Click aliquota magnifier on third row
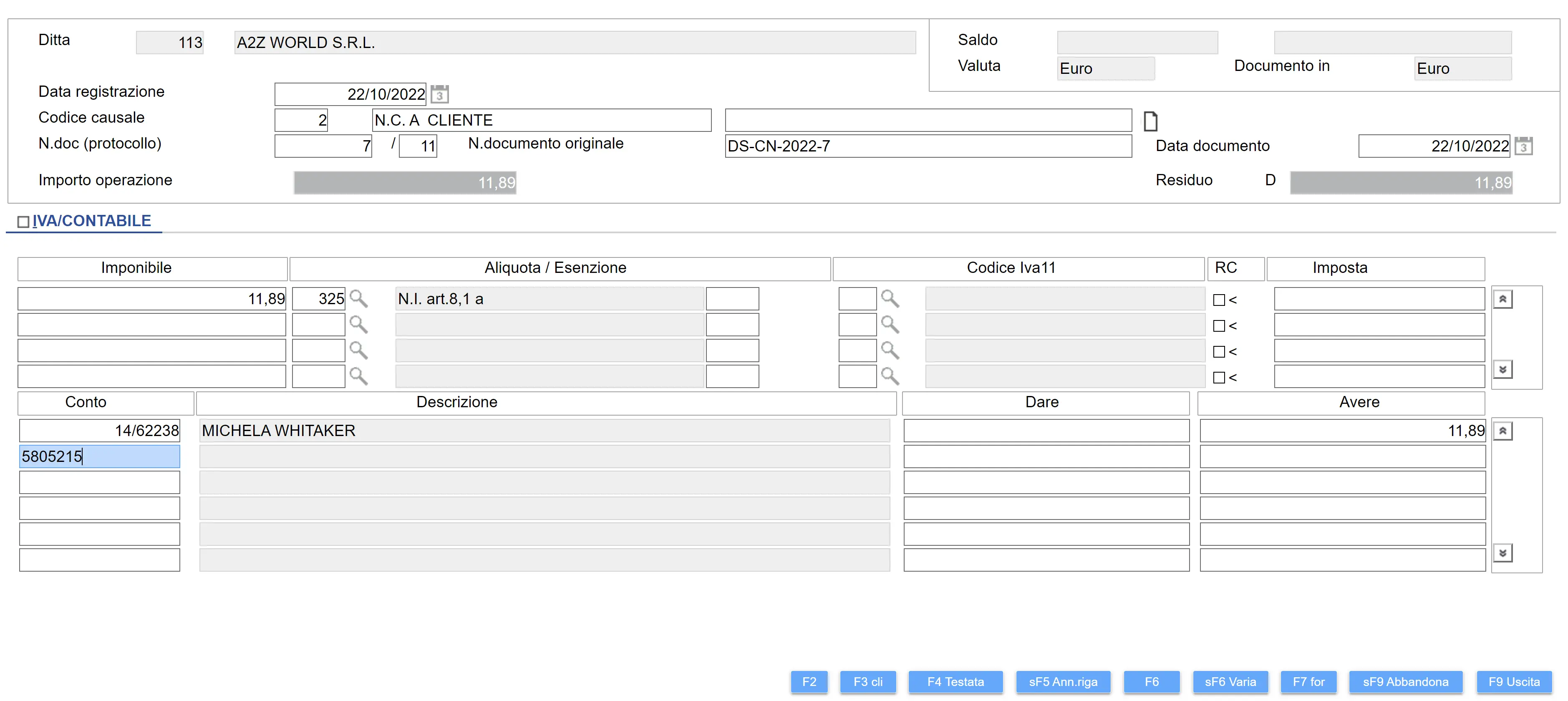 tap(358, 350)
